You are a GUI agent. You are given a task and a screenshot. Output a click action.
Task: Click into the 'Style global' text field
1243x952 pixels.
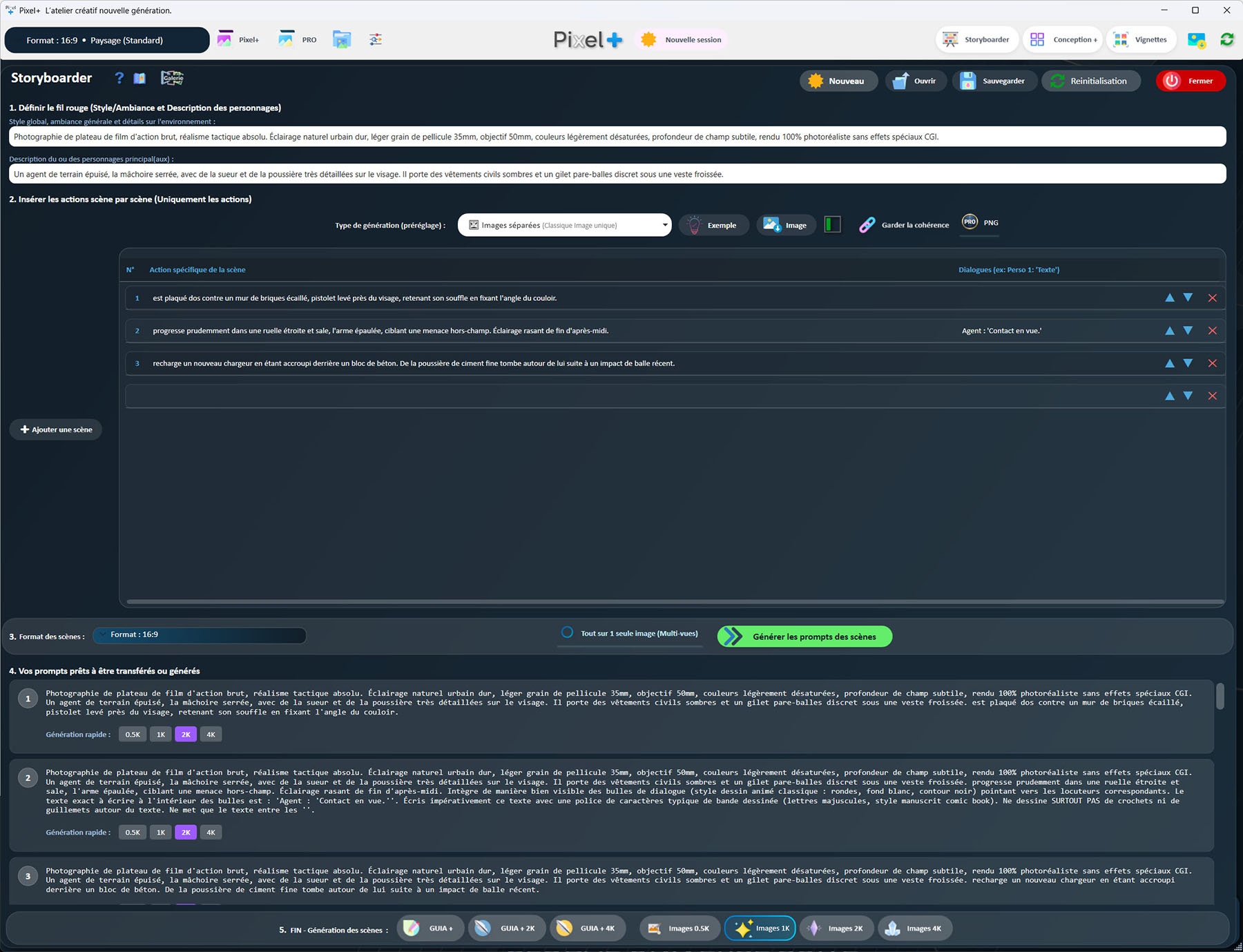point(617,137)
